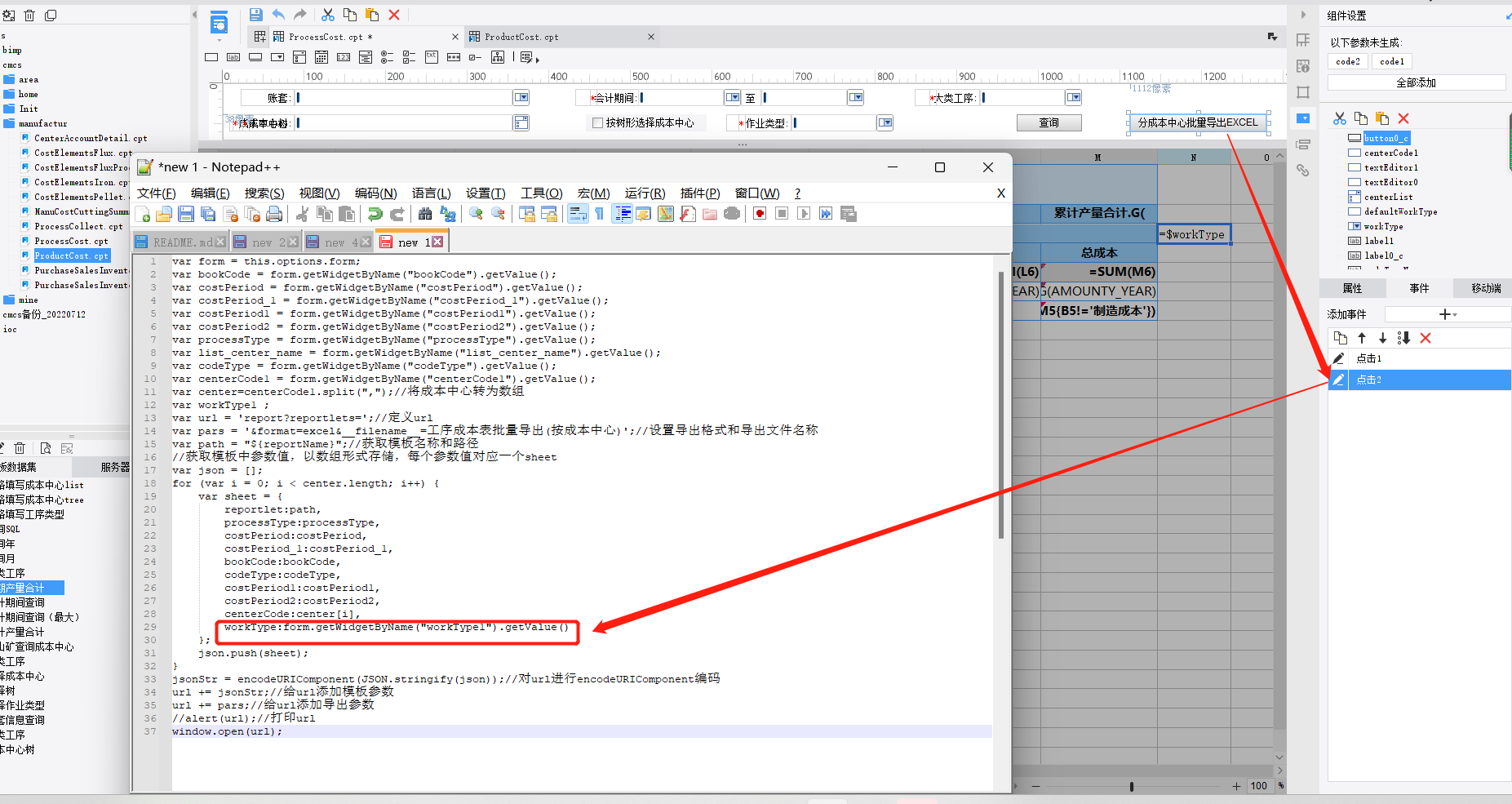Open 搜索(S) menu in Notepad++
The image size is (1512, 804).
click(x=264, y=193)
